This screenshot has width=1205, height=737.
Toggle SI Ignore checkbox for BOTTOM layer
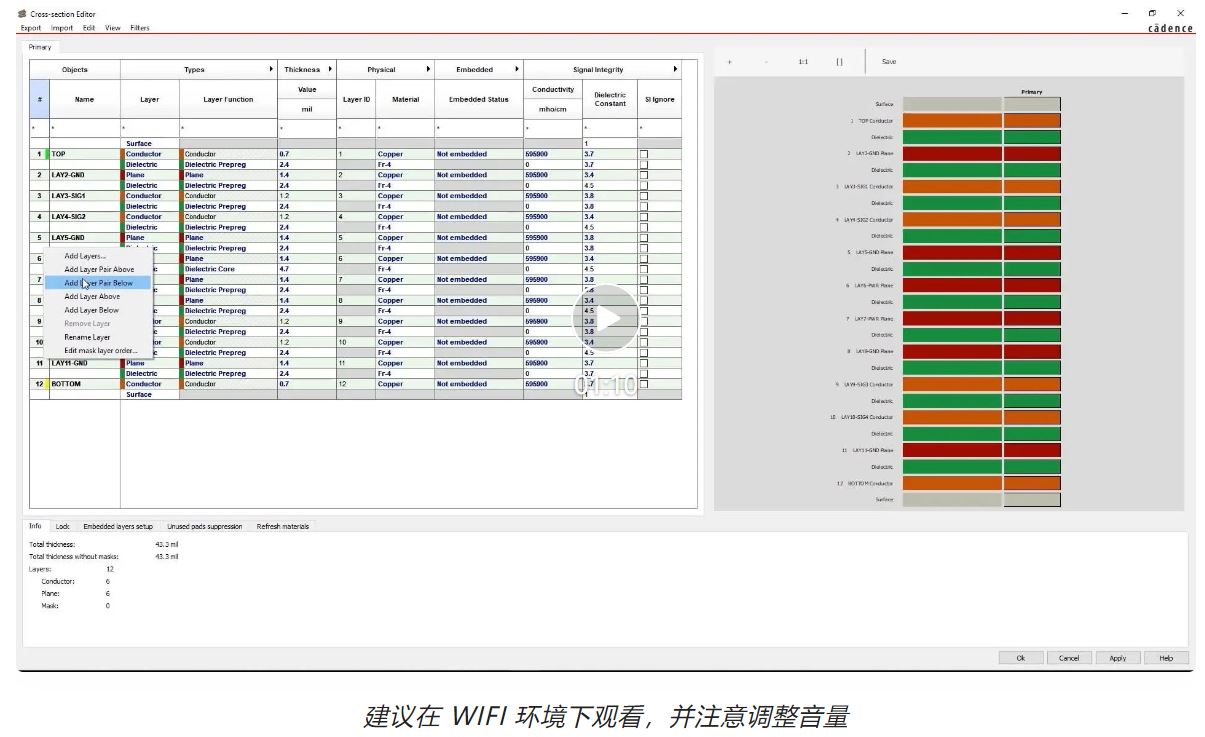[643, 384]
